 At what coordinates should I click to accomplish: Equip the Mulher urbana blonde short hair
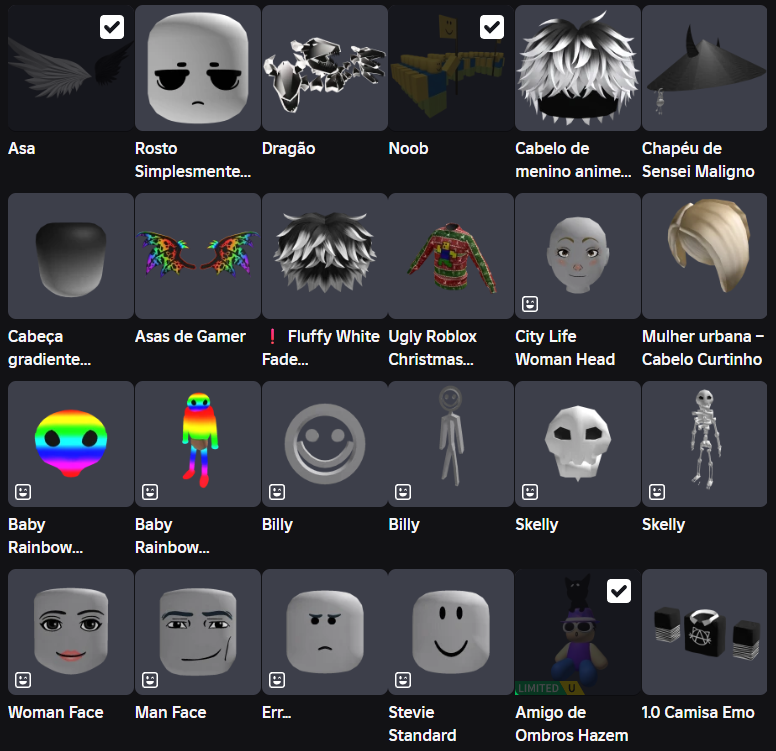[704, 256]
